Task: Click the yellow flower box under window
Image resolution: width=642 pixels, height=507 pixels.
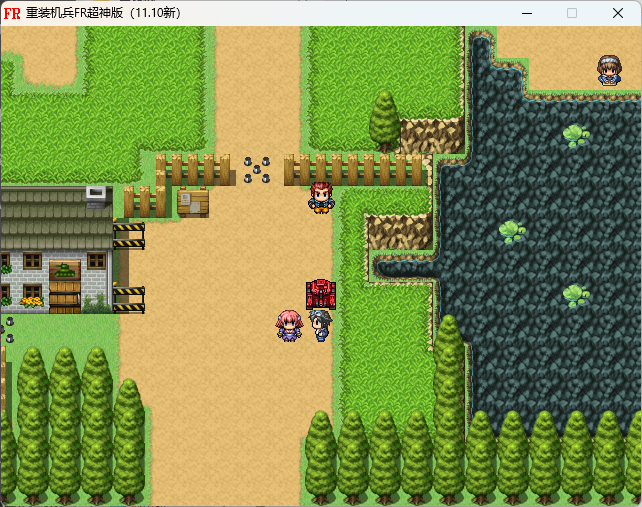Action: click(32, 302)
